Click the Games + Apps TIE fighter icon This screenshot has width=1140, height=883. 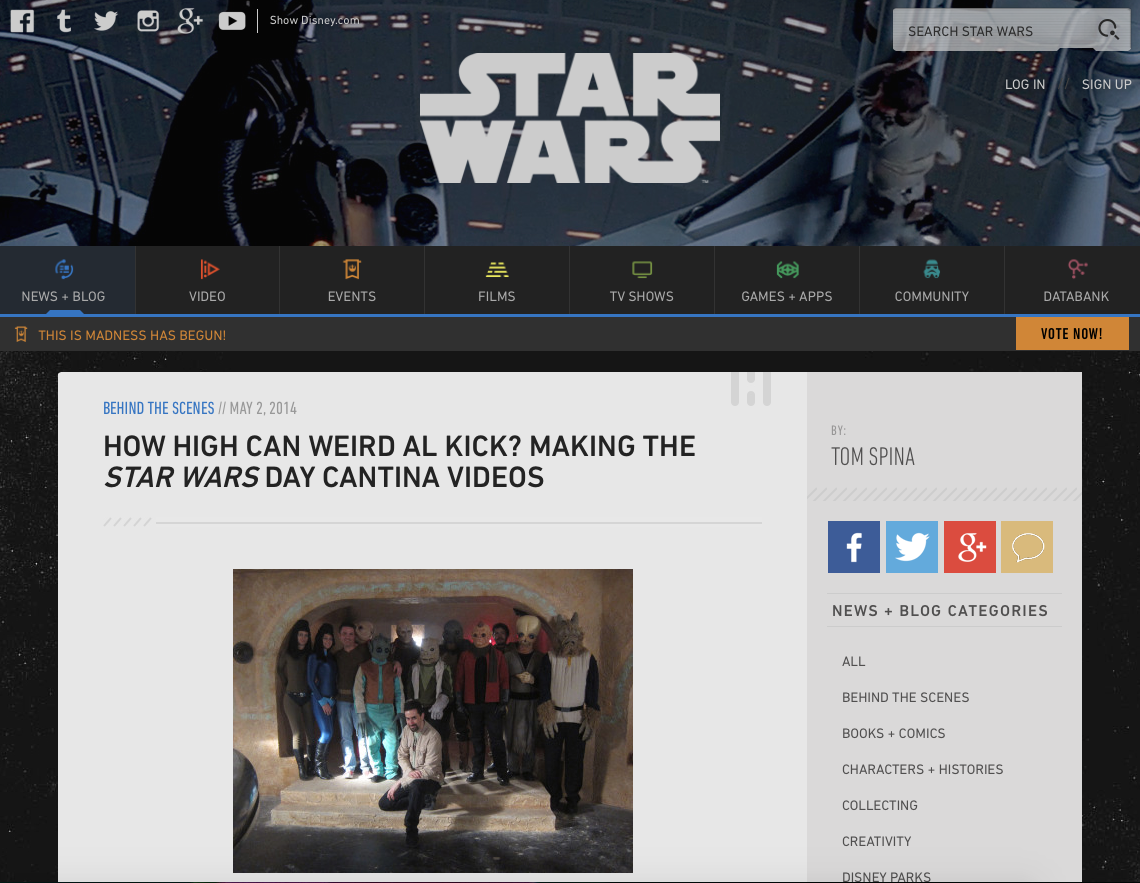click(x=787, y=270)
